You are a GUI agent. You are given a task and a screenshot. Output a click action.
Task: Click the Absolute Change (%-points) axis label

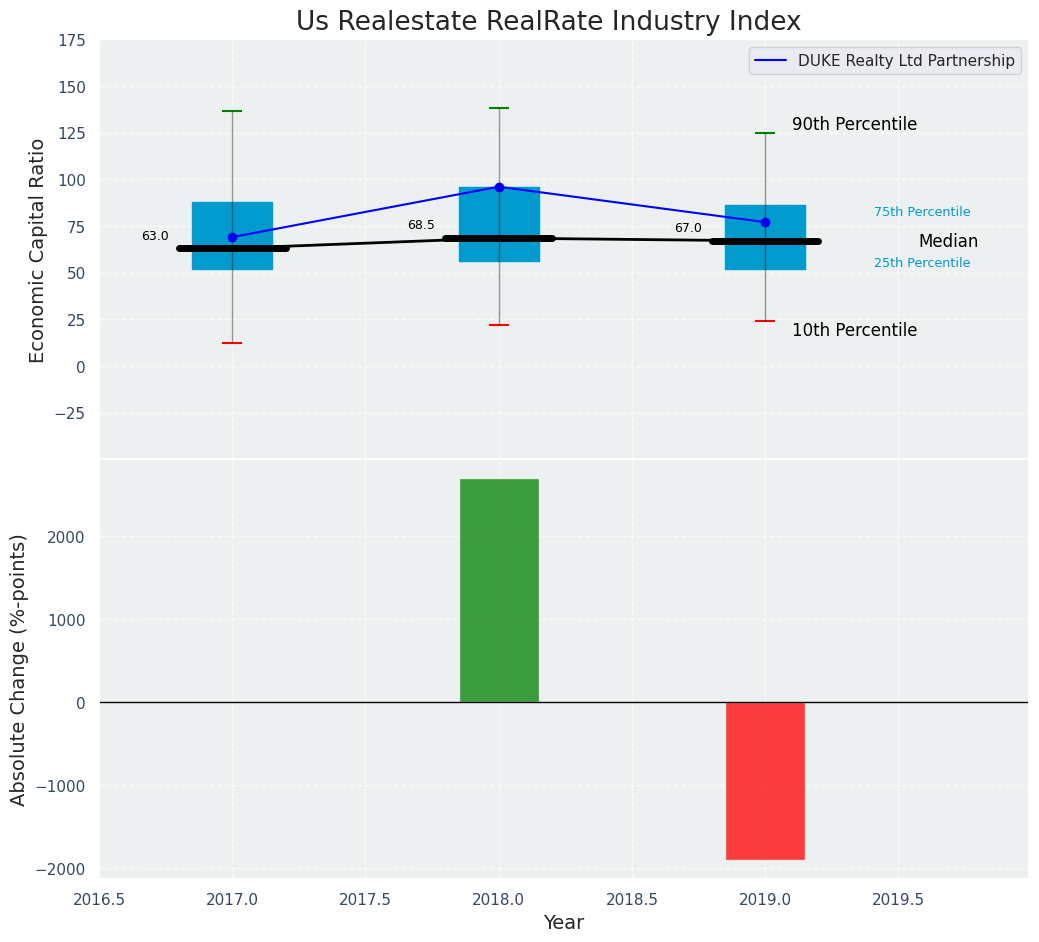coord(19,669)
